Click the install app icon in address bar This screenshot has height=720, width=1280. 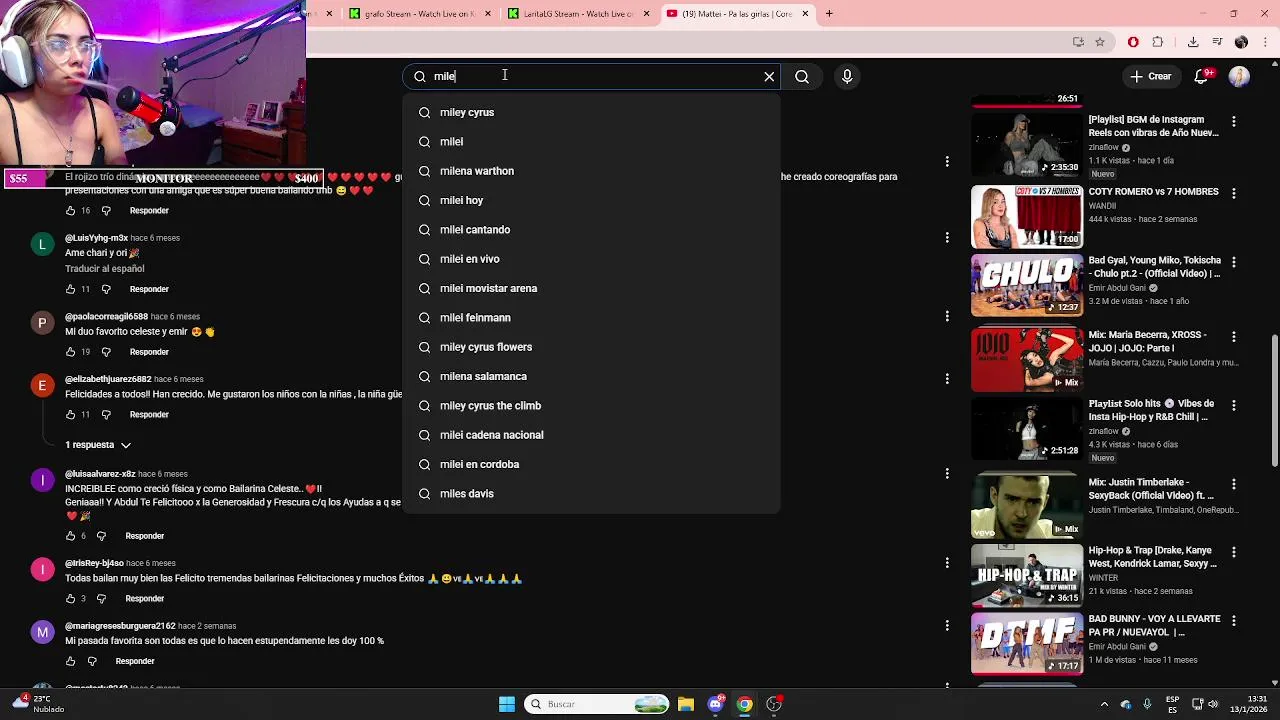pyautogui.click(x=1078, y=42)
